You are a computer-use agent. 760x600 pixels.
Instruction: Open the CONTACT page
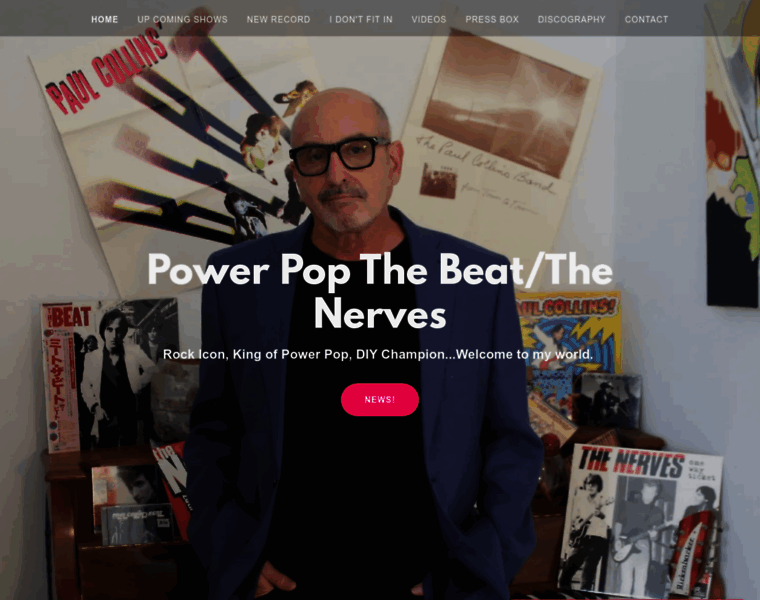coord(646,19)
